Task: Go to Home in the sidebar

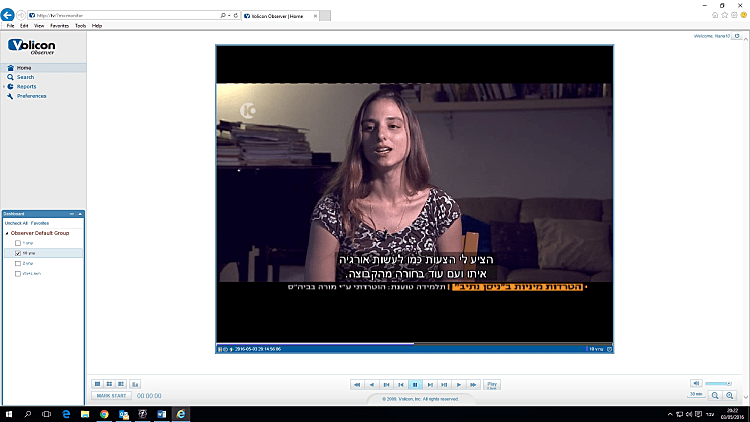Action: click(24, 68)
